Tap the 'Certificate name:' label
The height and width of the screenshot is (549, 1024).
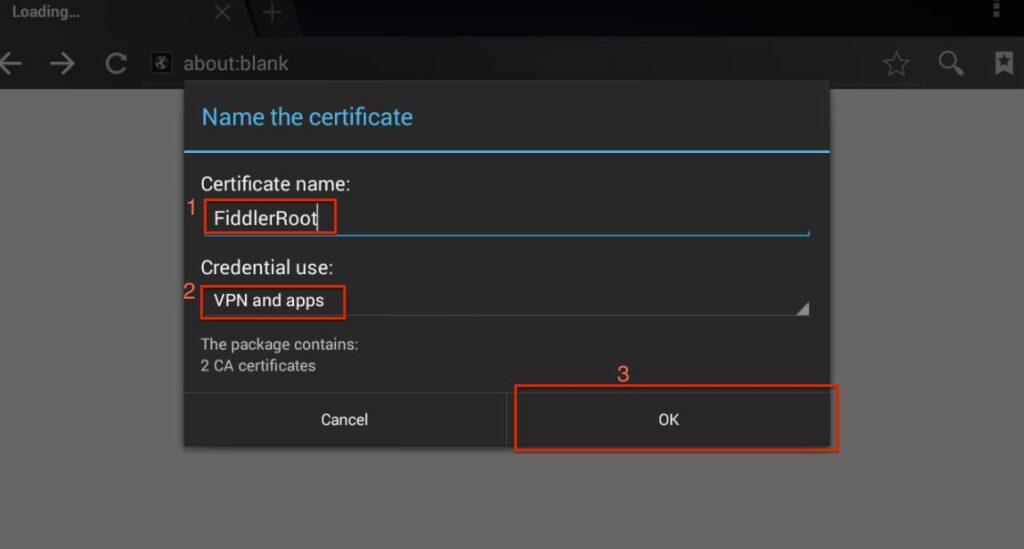pyautogui.click(x=276, y=184)
